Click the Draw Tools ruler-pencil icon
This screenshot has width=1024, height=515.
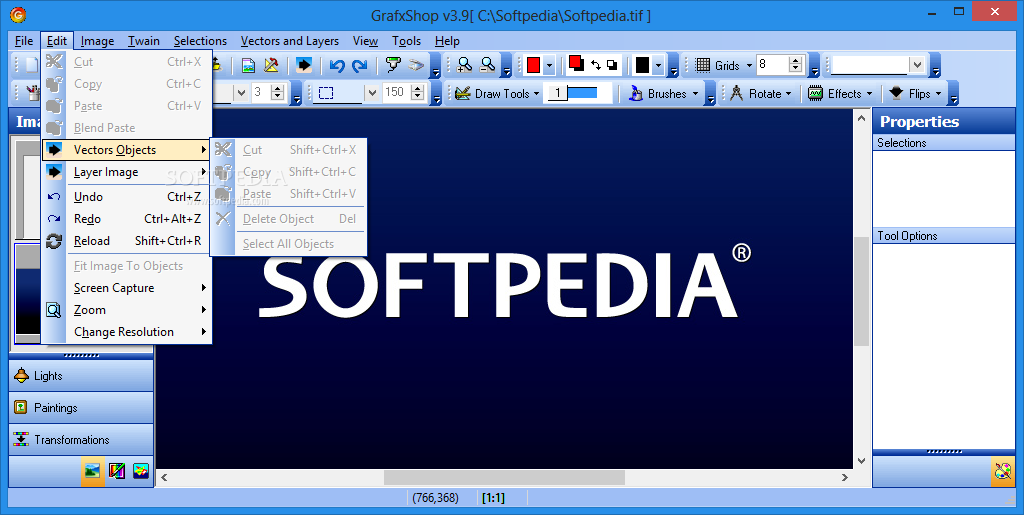pyautogui.click(x=463, y=93)
